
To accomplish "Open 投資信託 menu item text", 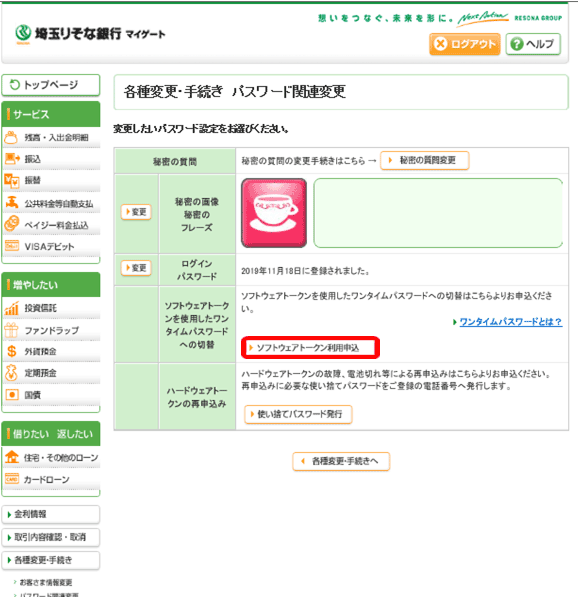I will pos(40,308).
